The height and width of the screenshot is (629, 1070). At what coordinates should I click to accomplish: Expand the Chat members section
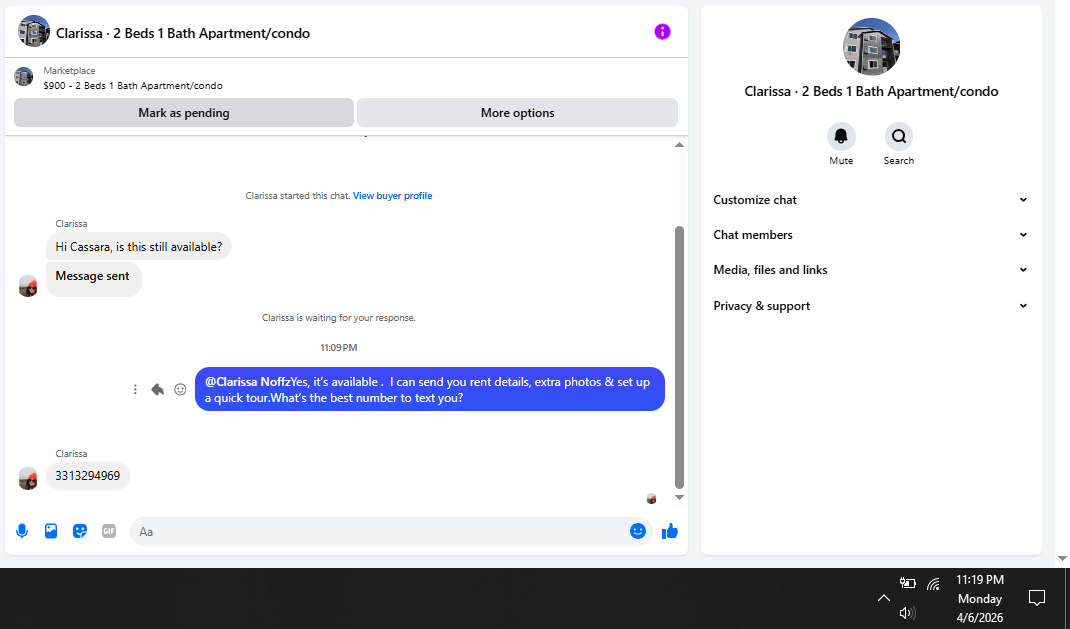871,235
